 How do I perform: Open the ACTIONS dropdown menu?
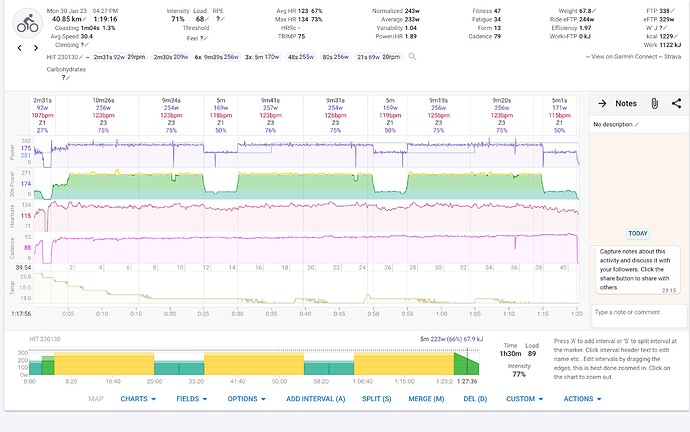[x=583, y=399]
